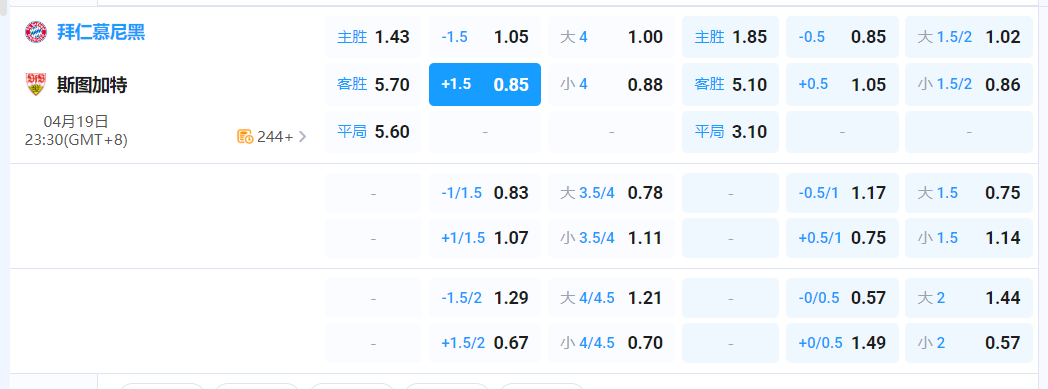This screenshot has width=1048, height=389.
Task: Select handicap -1.5/2 at 1.29
Action: tap(485, 298)
